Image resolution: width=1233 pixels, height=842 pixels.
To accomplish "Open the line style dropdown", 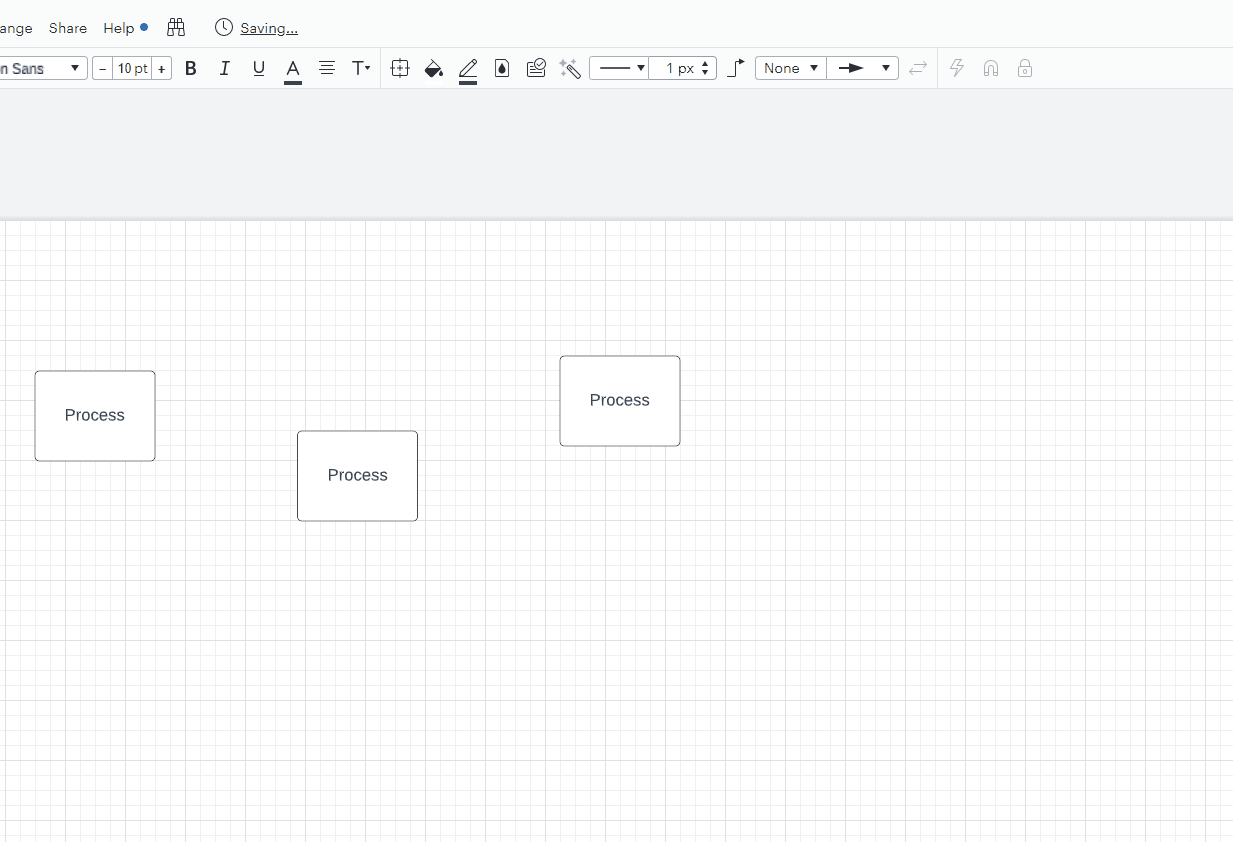I will pyautogui.click(x=620, y=68).
